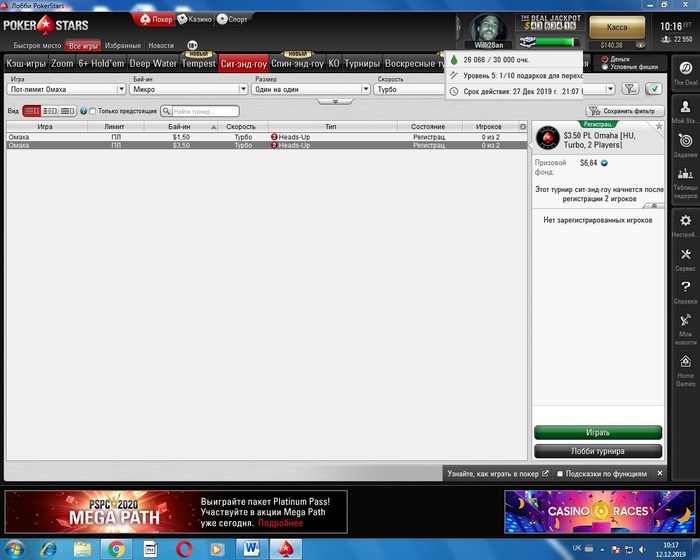Expand more filters chevron below filter bar
The image size is (700, 560).
pos(335,102)
